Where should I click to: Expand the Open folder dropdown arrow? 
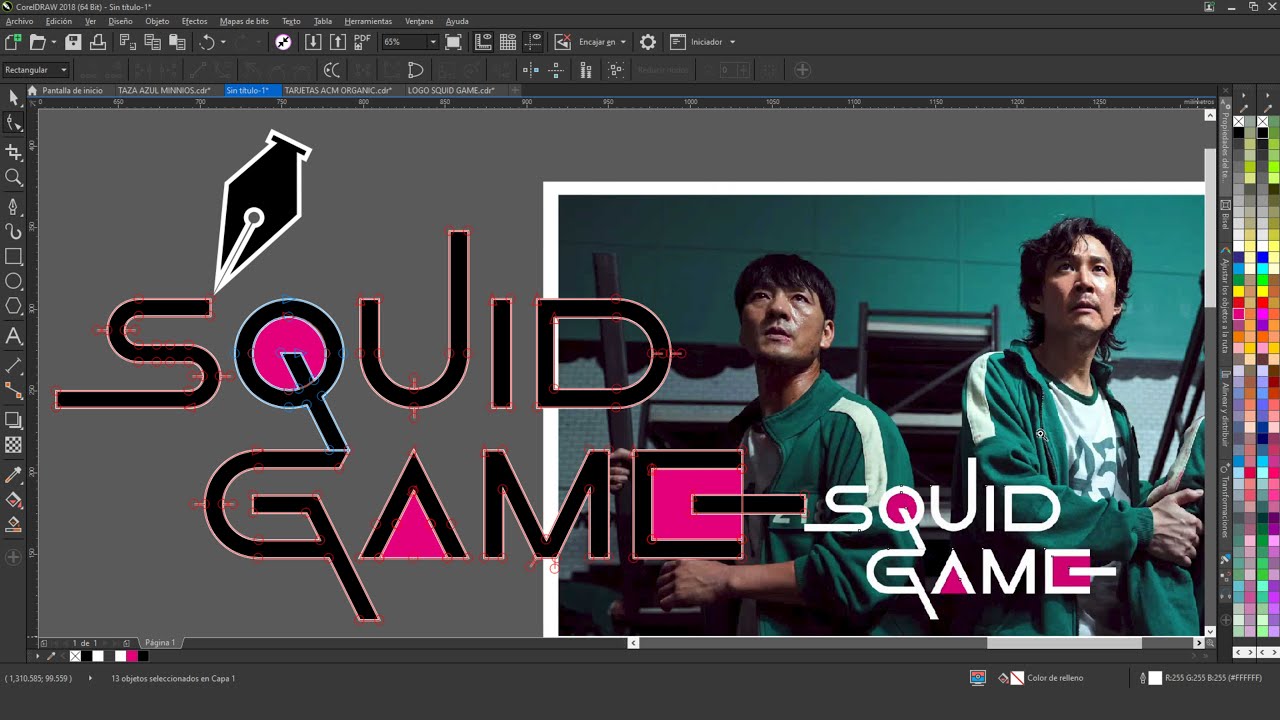click(54, 42)
